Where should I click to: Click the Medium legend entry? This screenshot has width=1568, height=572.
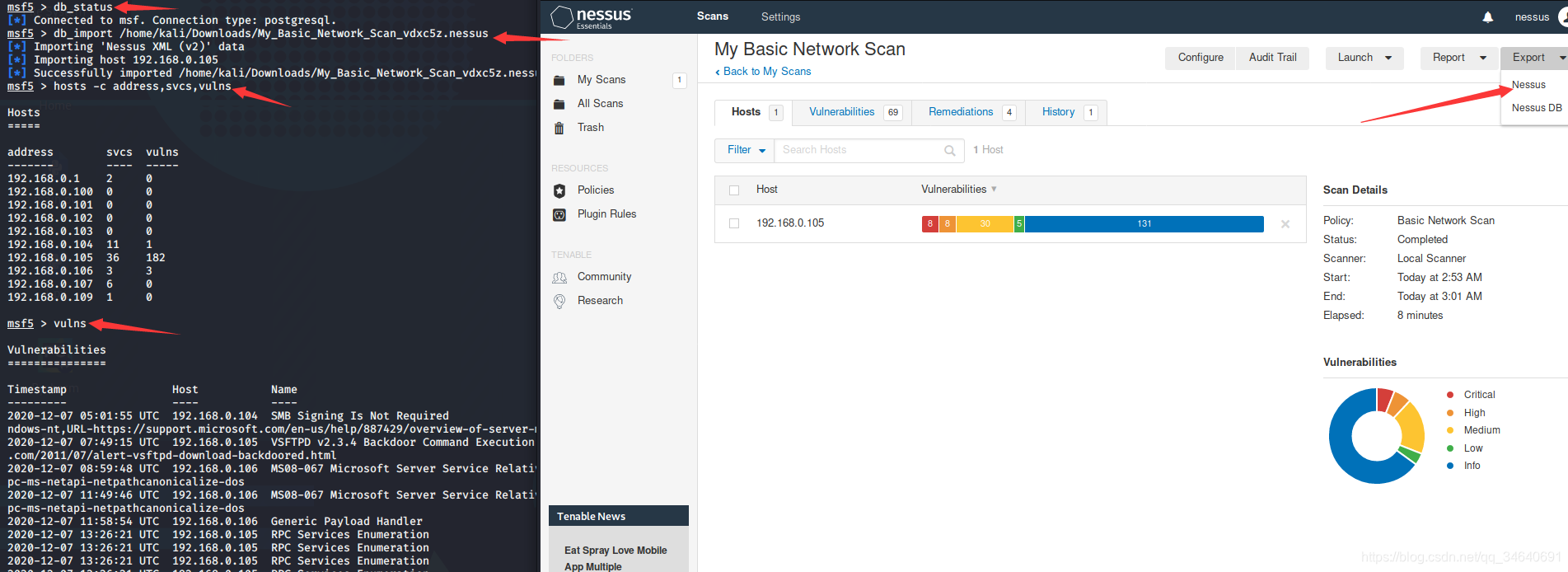point(1474,430)
